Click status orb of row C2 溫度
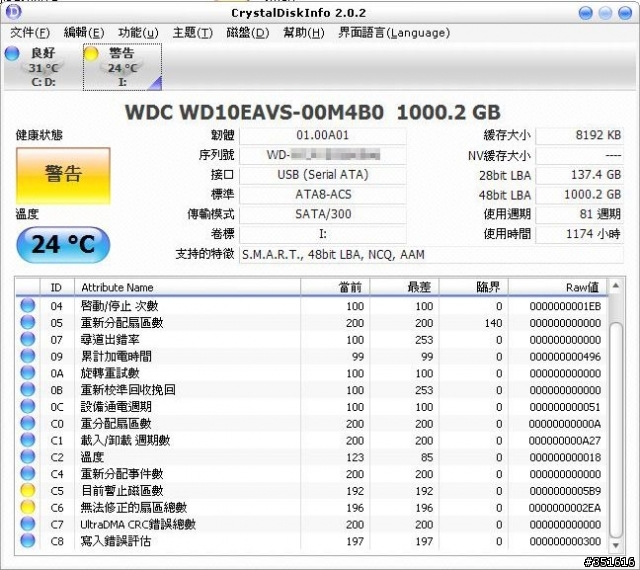The height and width of the screenshot is (570, 640). click(x=28, y=456)
